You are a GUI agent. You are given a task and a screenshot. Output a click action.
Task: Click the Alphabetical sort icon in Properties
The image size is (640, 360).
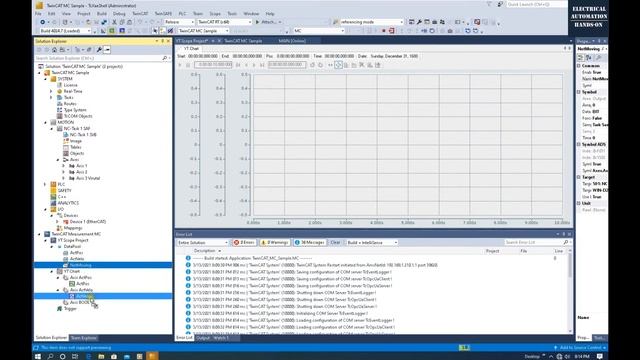[x=589, y=58]
